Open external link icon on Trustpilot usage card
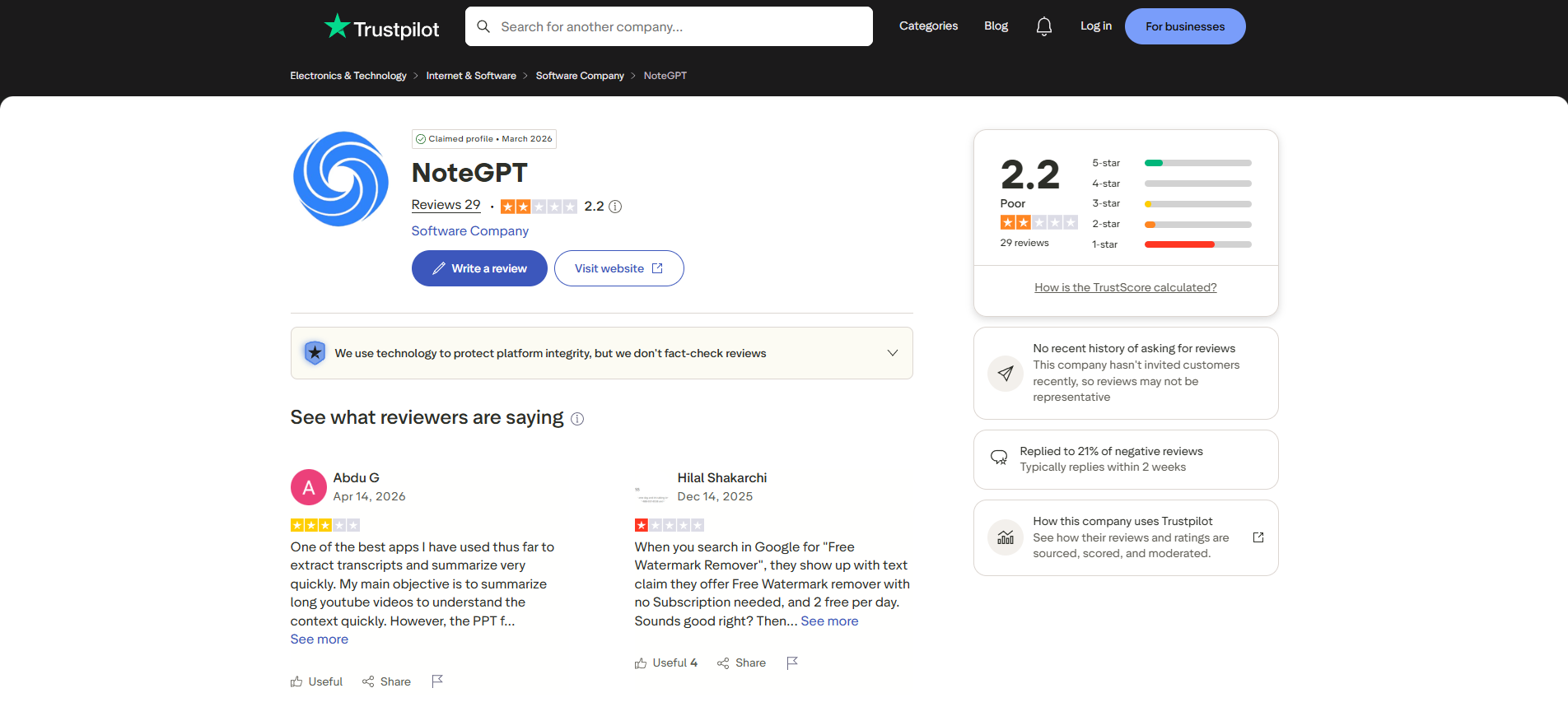This screenshot has height=716, width=1568. point(1258,537)
